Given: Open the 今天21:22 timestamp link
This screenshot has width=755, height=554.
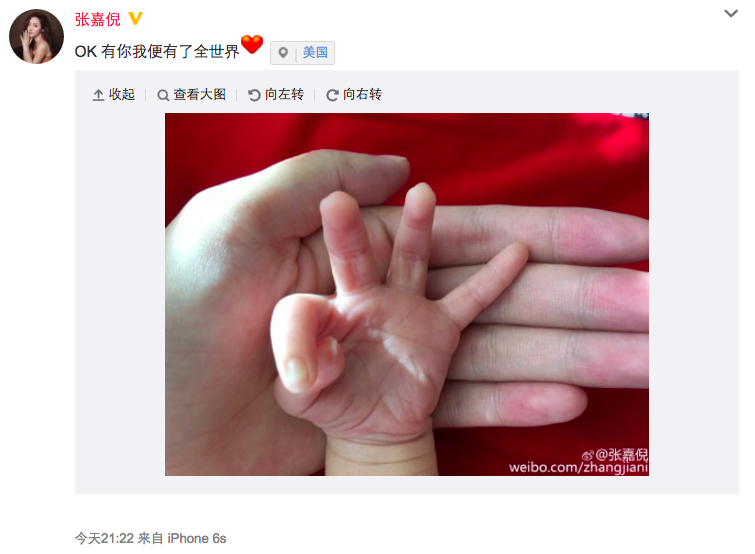Looking at the screenshot, I should click(x=104, y=538).
